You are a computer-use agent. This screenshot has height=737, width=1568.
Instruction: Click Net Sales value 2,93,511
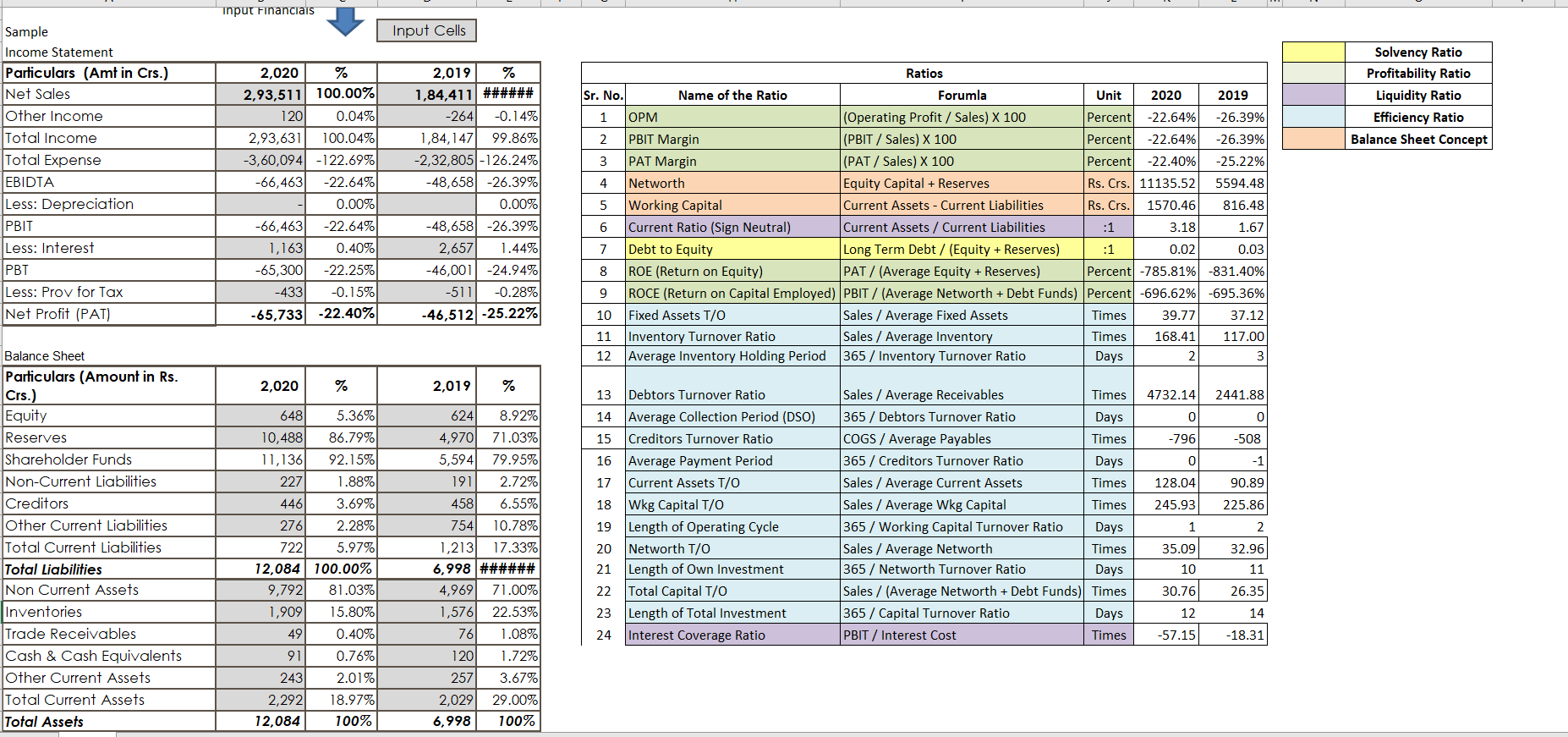[260, 95]
